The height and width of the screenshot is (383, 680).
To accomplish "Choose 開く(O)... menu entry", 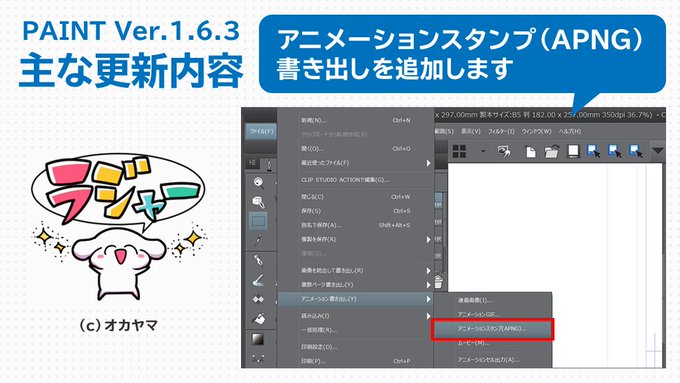I will click(356, 148).
